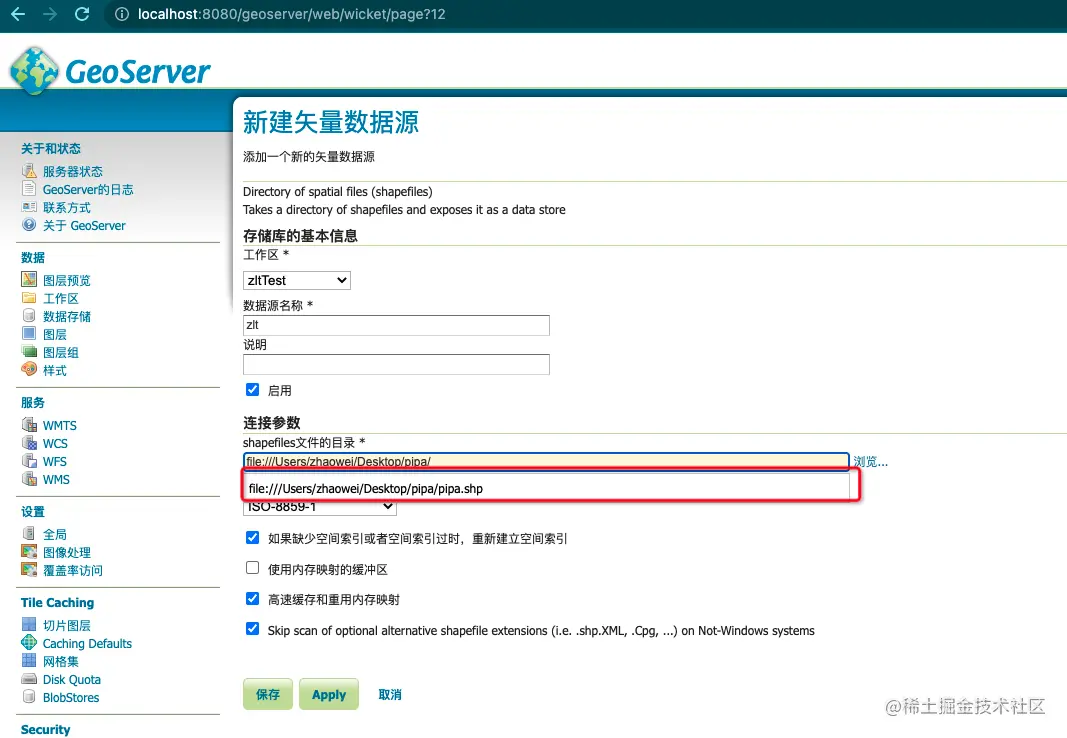Image resolution: width=1067 pixels, height=738 pixels.
Task: Click the WFS service icon
Action: point(29,460)
